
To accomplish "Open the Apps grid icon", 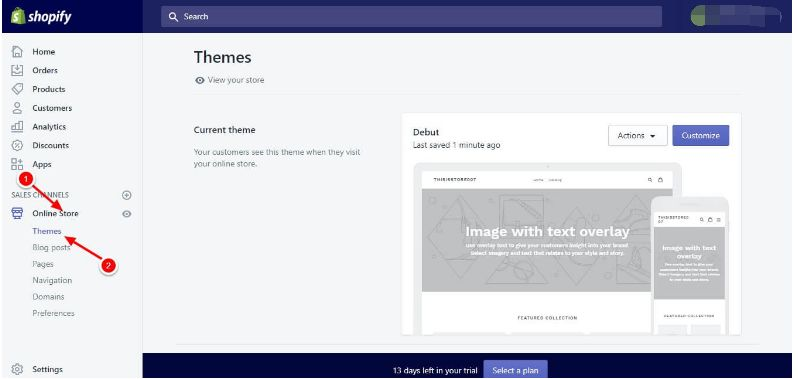I will (x=17, y=164).
